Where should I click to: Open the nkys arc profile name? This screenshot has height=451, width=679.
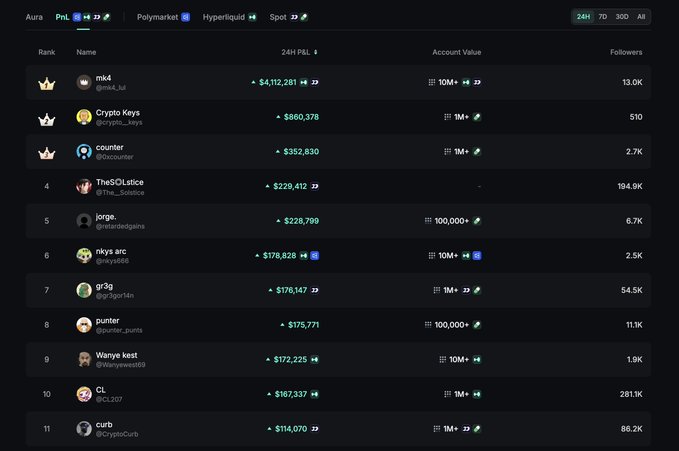(111, 251)
